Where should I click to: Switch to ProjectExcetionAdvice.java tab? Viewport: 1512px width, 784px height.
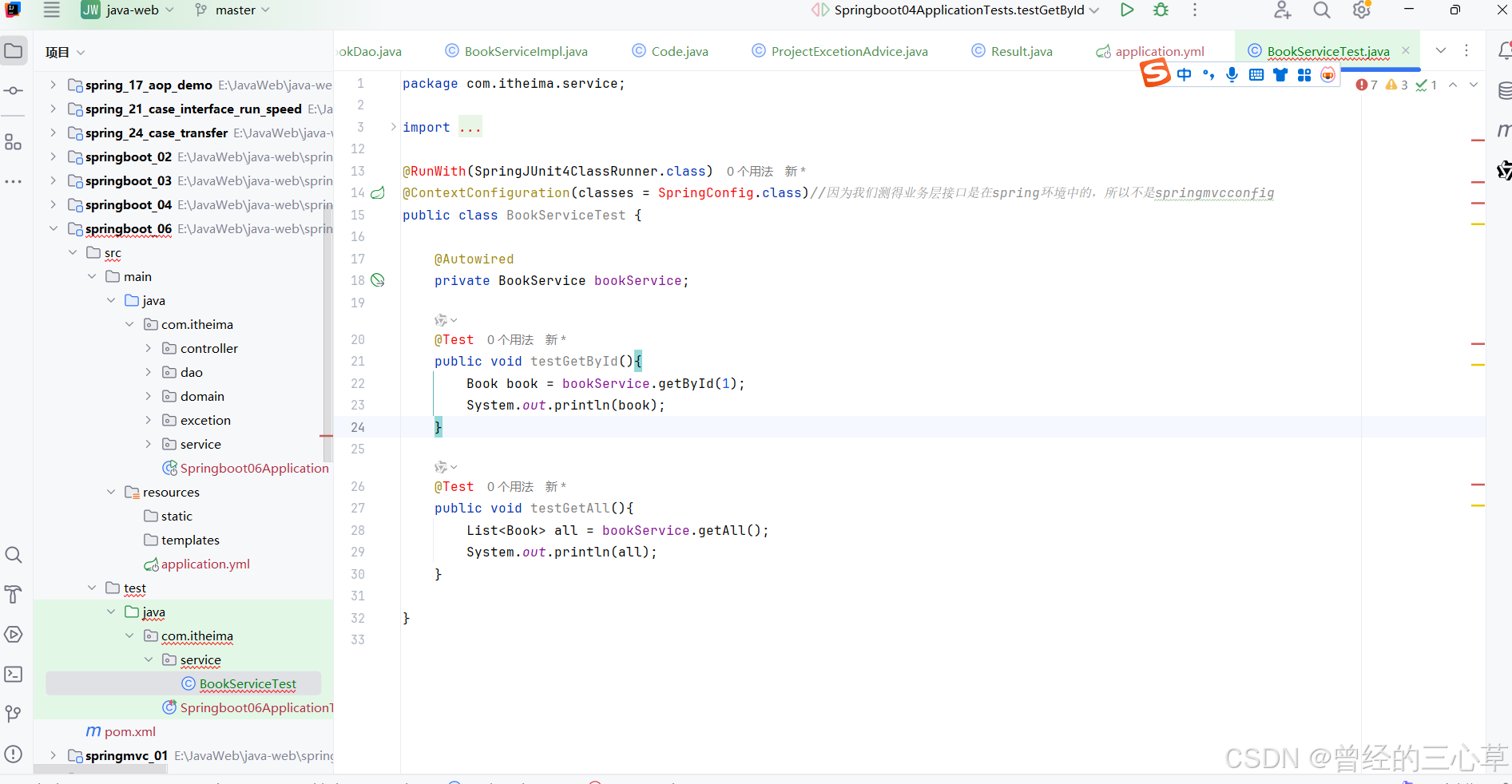(x=840, y=51)
